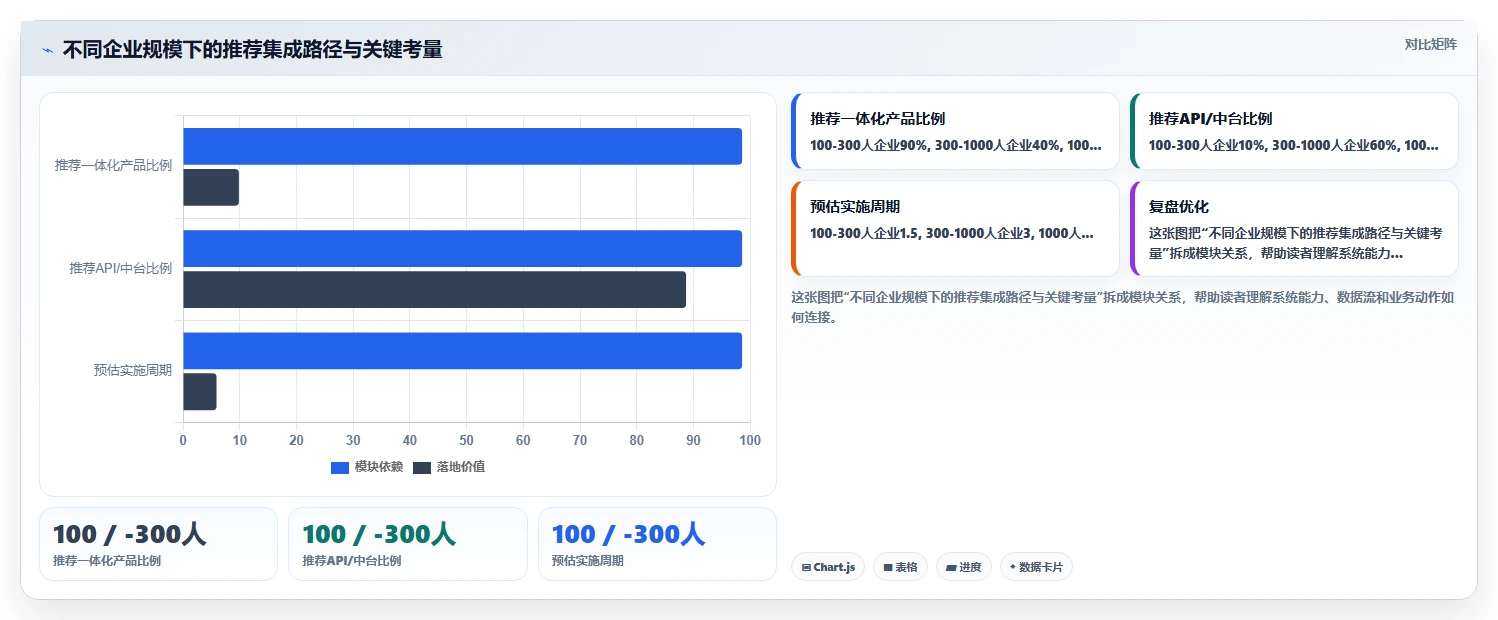Click the y-axis label 推荐API/中台比例

120,269
